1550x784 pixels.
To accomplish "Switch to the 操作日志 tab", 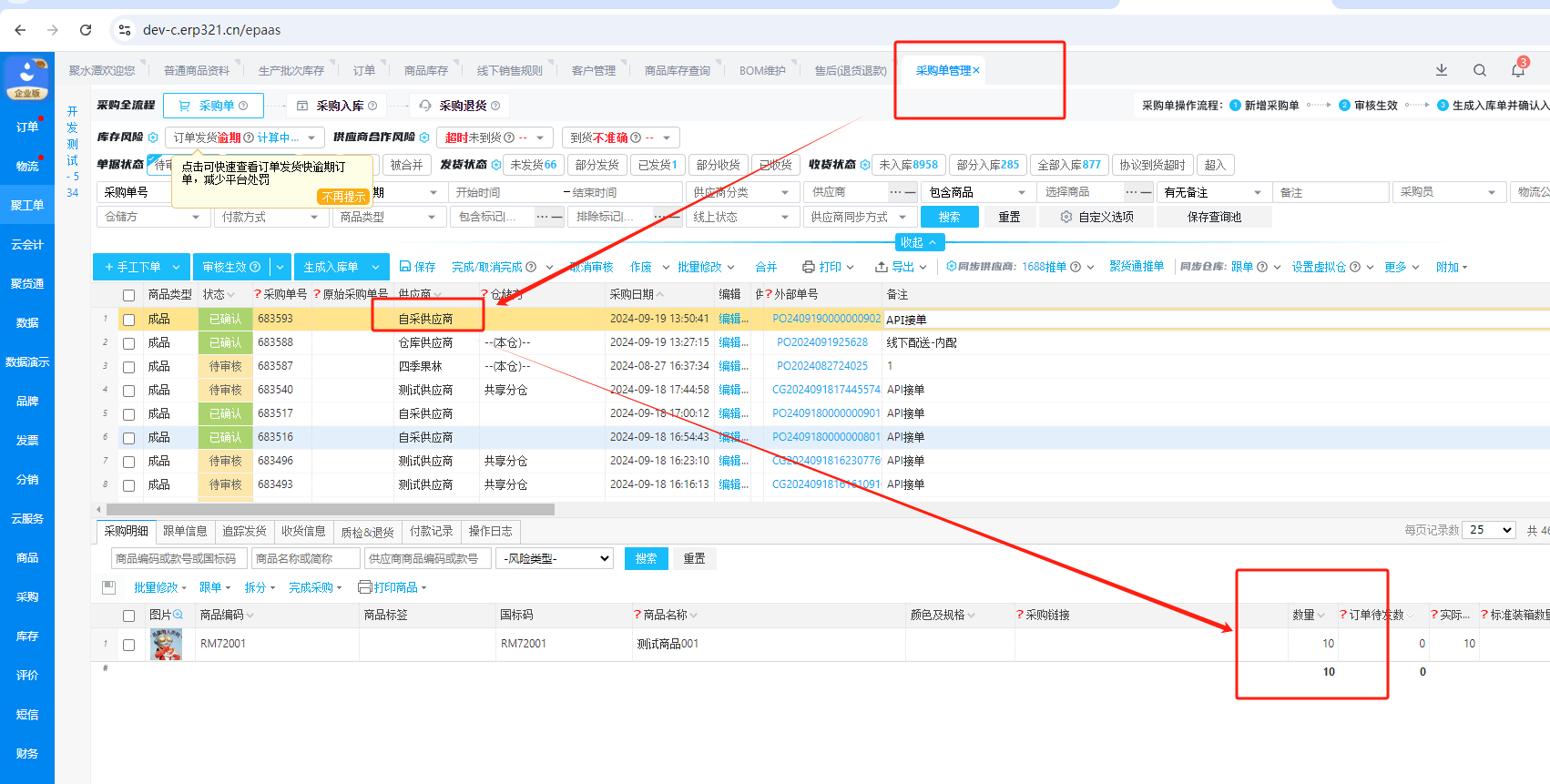I will click(x=490, y=531).
